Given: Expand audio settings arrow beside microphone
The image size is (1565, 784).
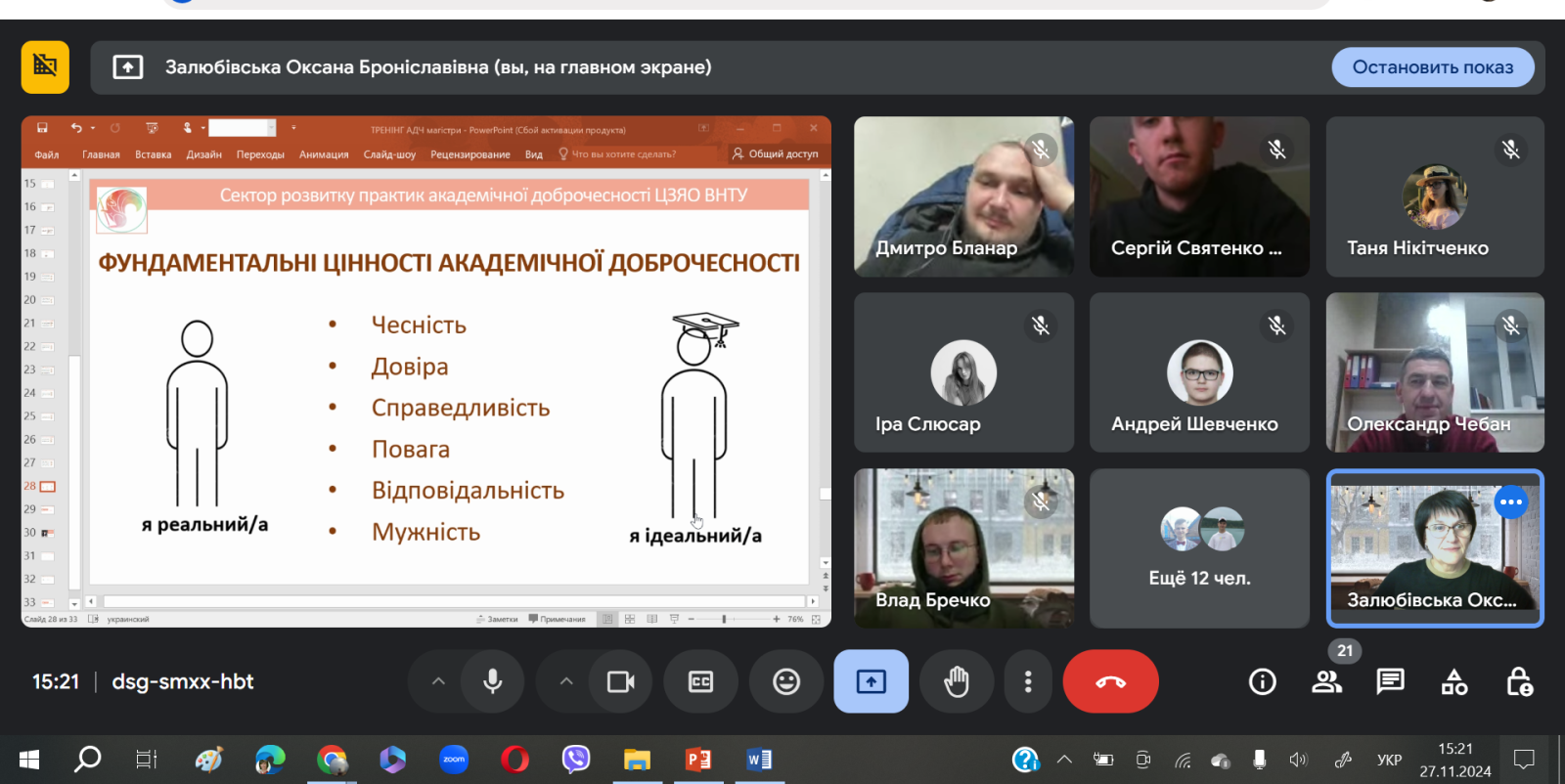Looking at the screenshot, I should [438, 681].
